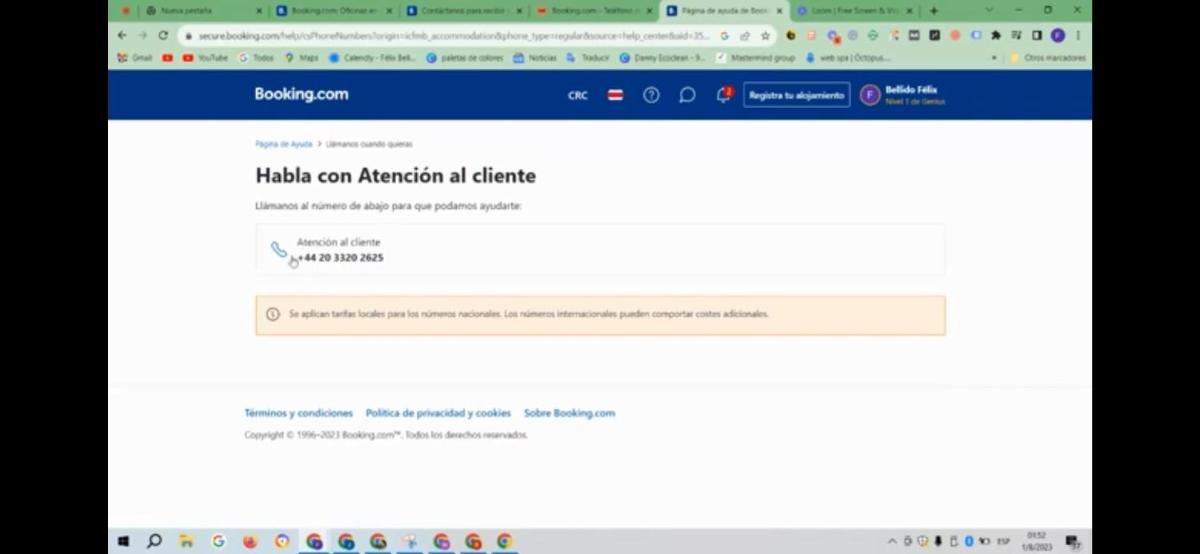The height and width of the screenshot is (554, 1200).
Task: Open the Maps bookmark
Action: 301,58
